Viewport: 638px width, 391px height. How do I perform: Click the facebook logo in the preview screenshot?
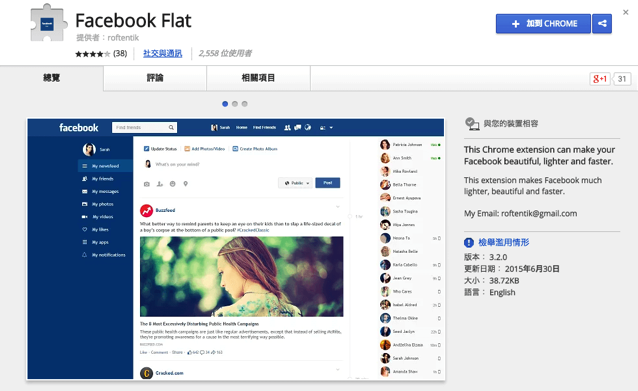[x=79, y=128]
